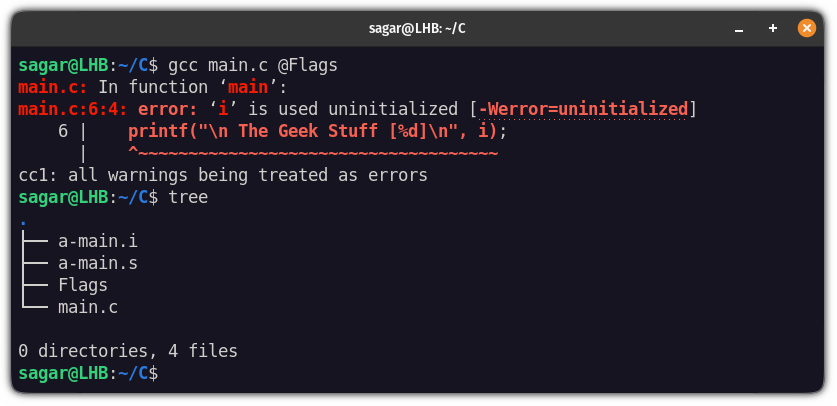Click the window title sagar@LHB: ~/C
Screen dimensions: 837x406
click(418, 28)
